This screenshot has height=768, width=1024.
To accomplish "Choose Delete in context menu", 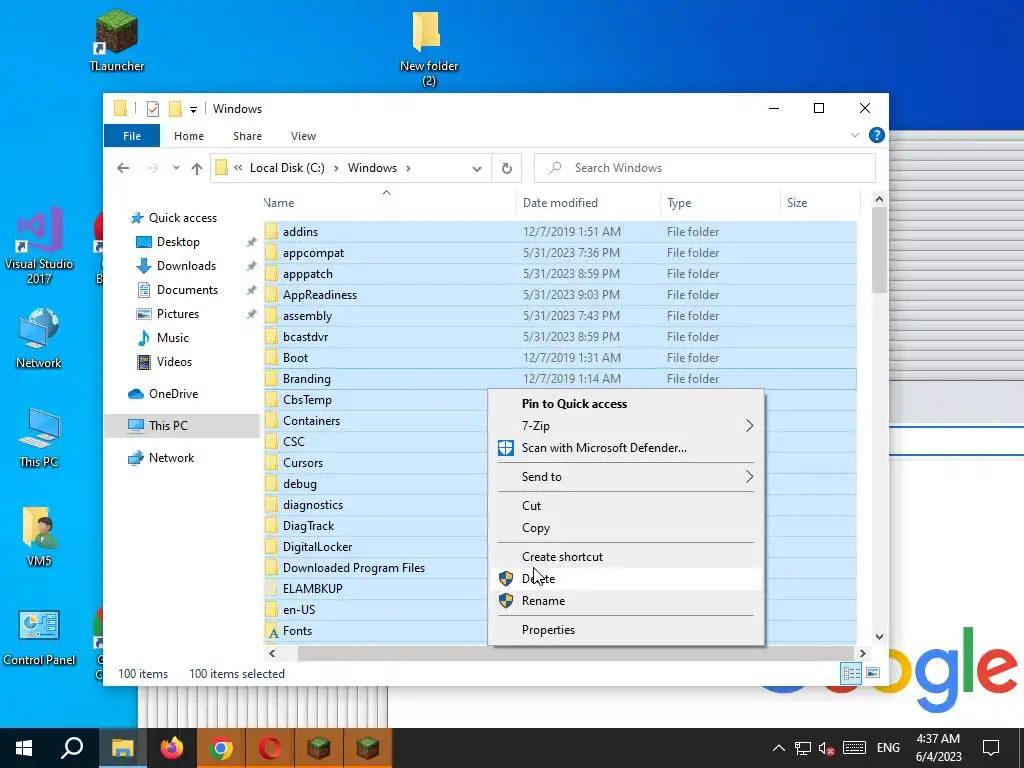I will coord(626,579).
